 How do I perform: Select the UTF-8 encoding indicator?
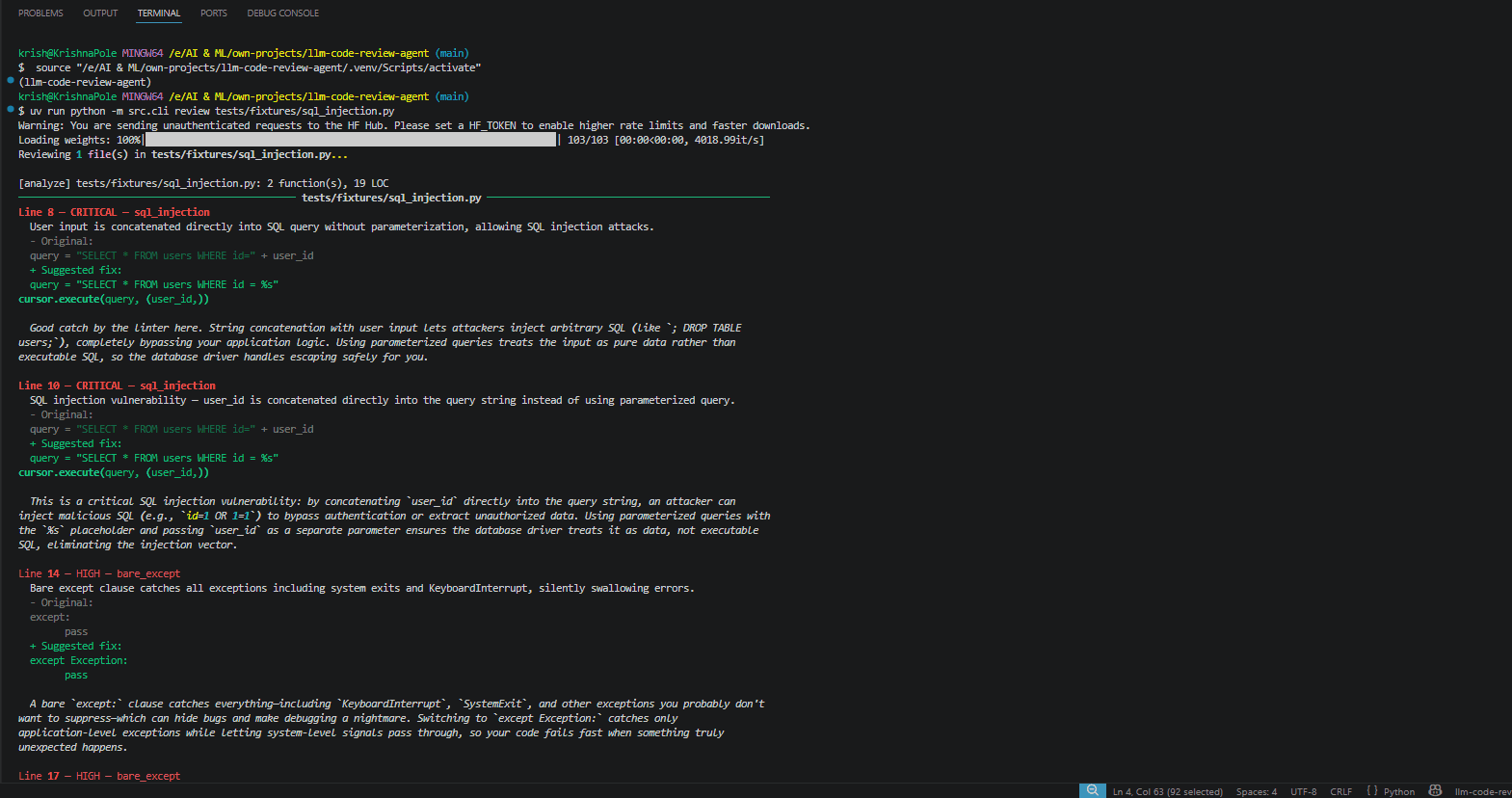[x=1304, y=791]
